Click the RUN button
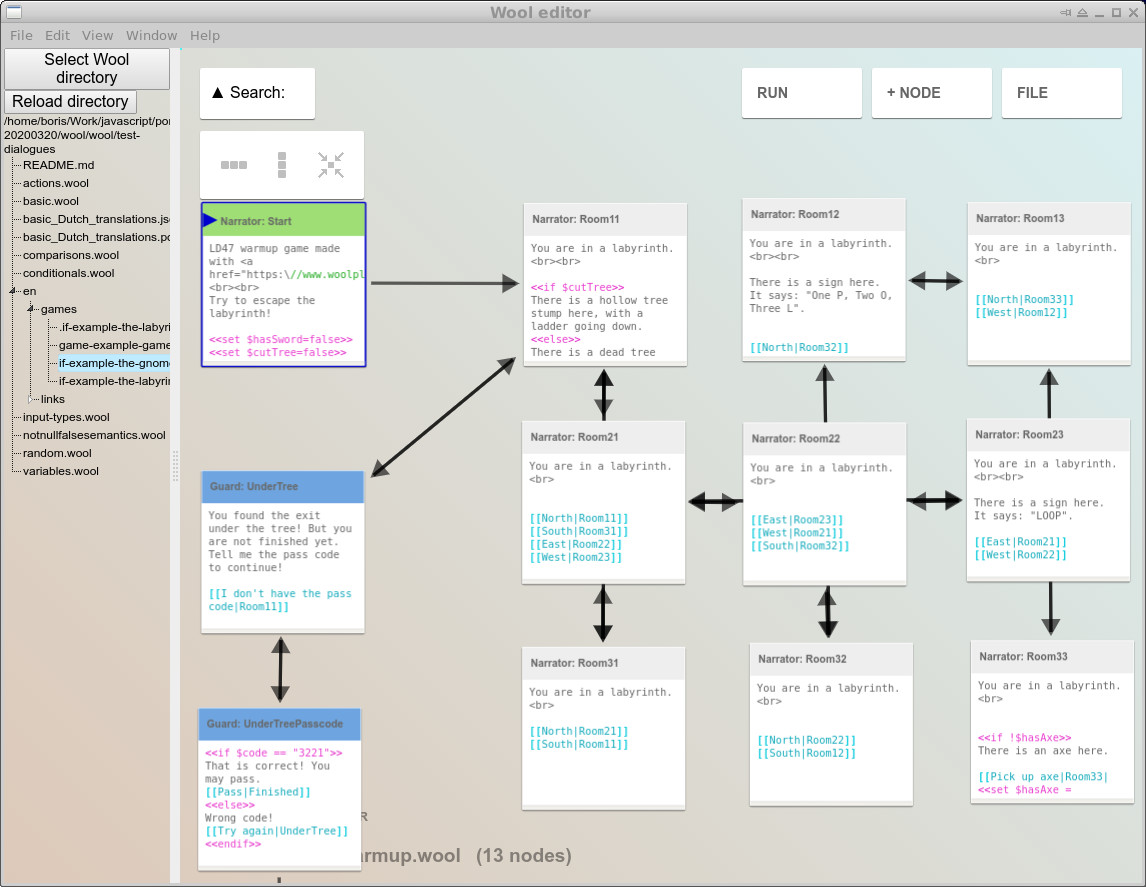 [x=802, y=93]
